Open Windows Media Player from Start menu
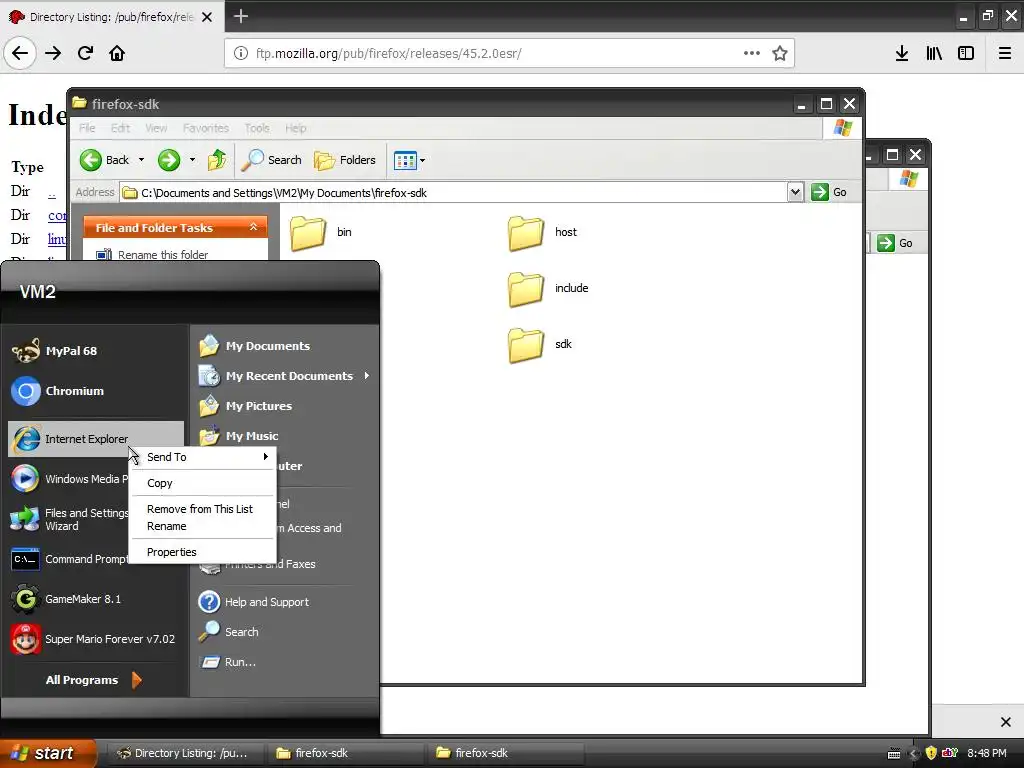 pos(69,479)
